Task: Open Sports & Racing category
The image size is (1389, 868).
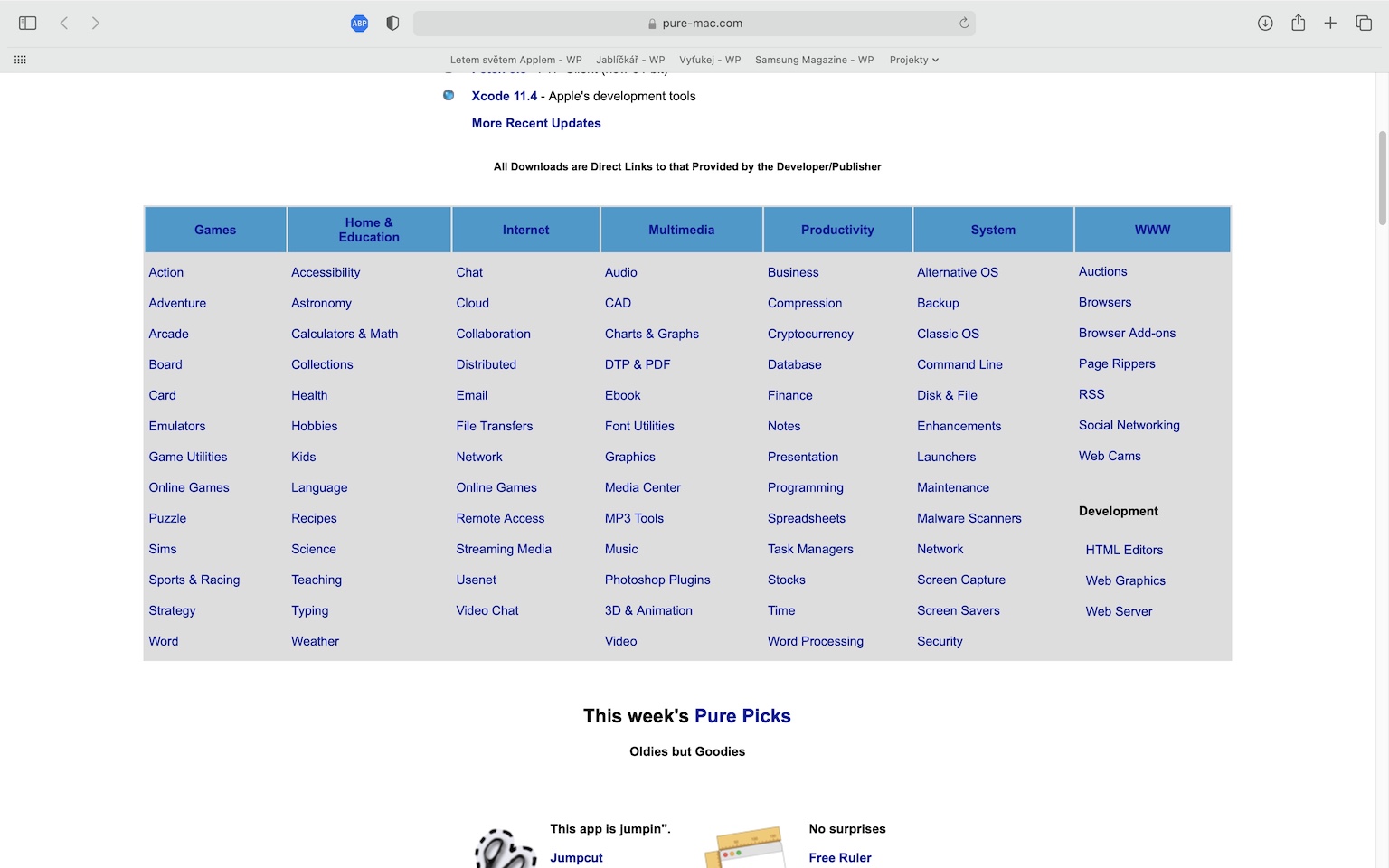Action: (194, 580)
